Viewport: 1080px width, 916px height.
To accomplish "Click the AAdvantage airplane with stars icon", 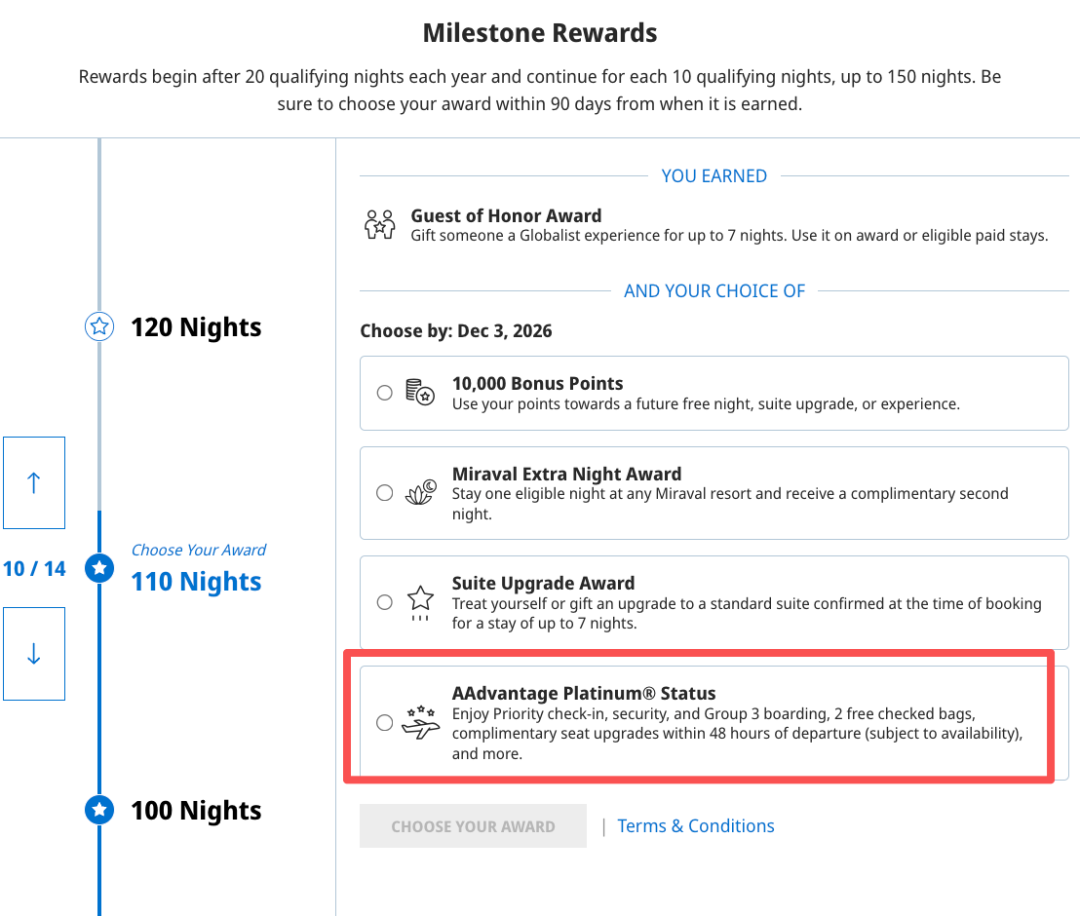I will pyautogui.click(x=421, y=722).
